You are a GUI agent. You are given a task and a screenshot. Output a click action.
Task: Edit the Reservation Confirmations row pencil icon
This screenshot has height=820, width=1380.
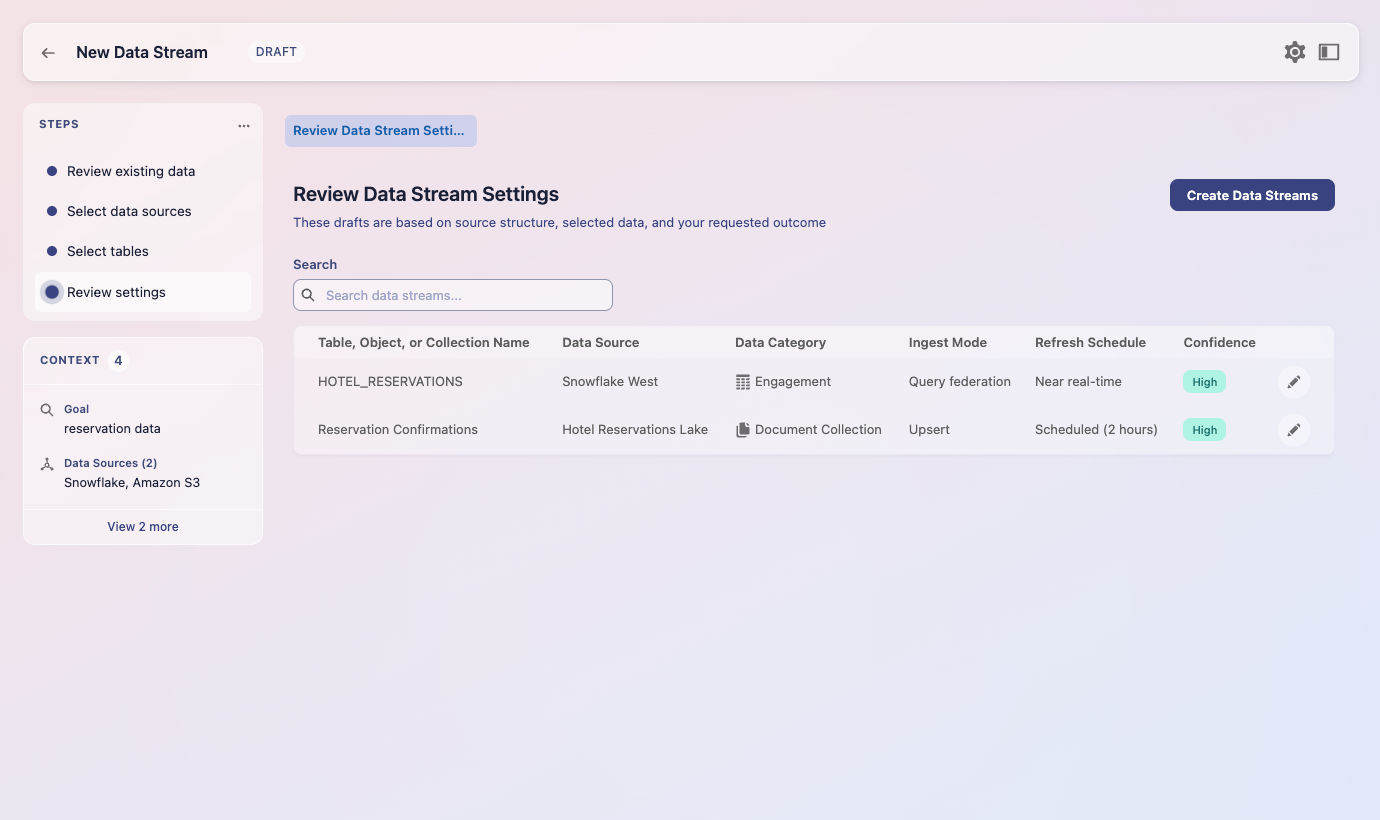pos(1294,430)
